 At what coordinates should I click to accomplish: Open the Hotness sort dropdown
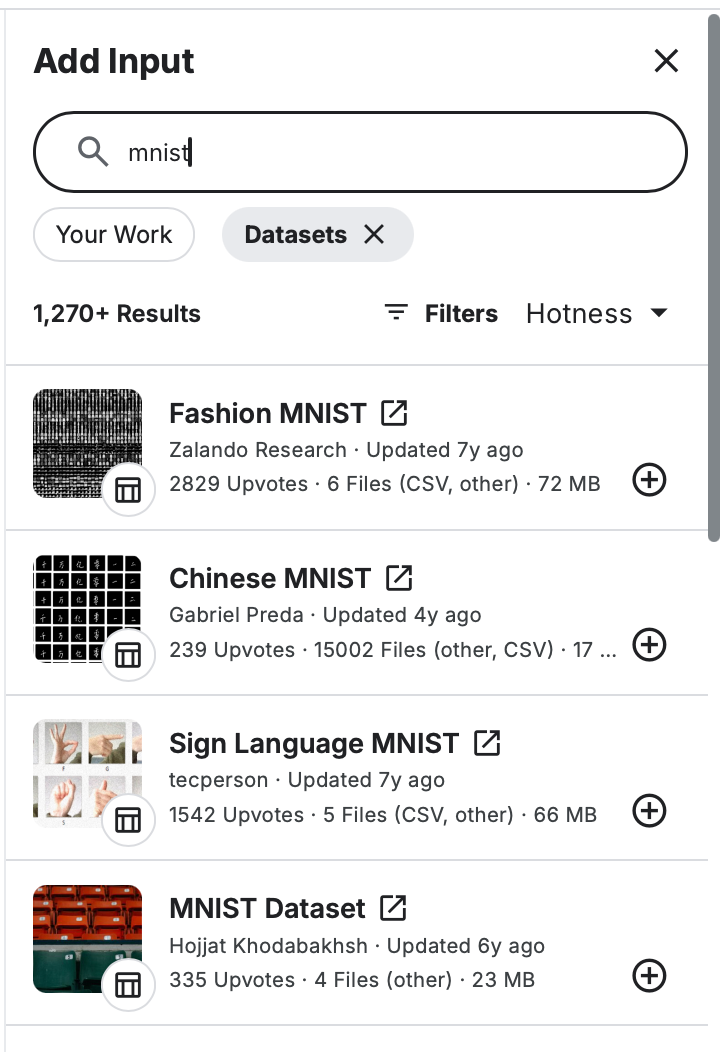(597, 314)
